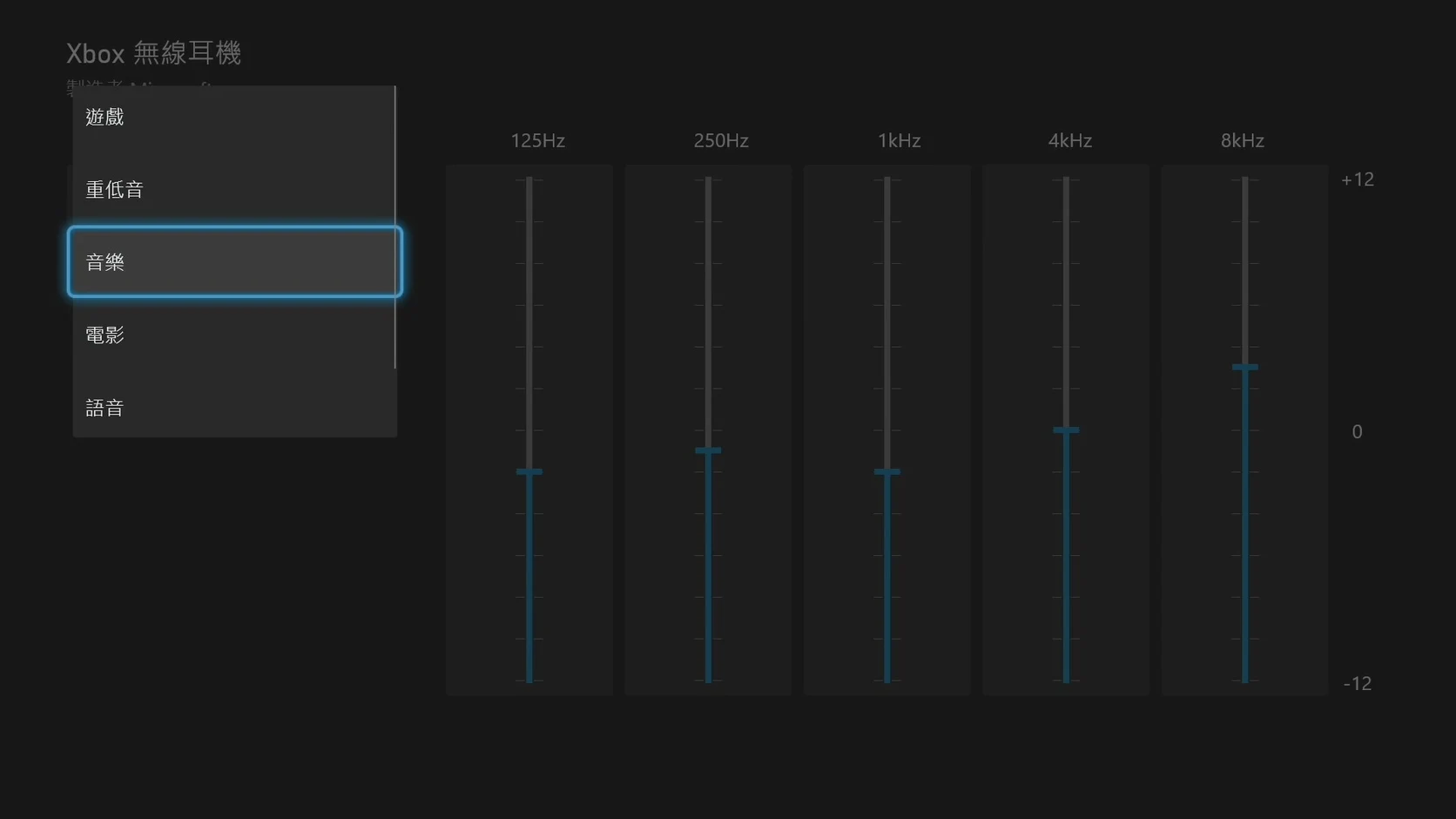
Task: Click the 125Hz frequency label
Action: point(537,140)
